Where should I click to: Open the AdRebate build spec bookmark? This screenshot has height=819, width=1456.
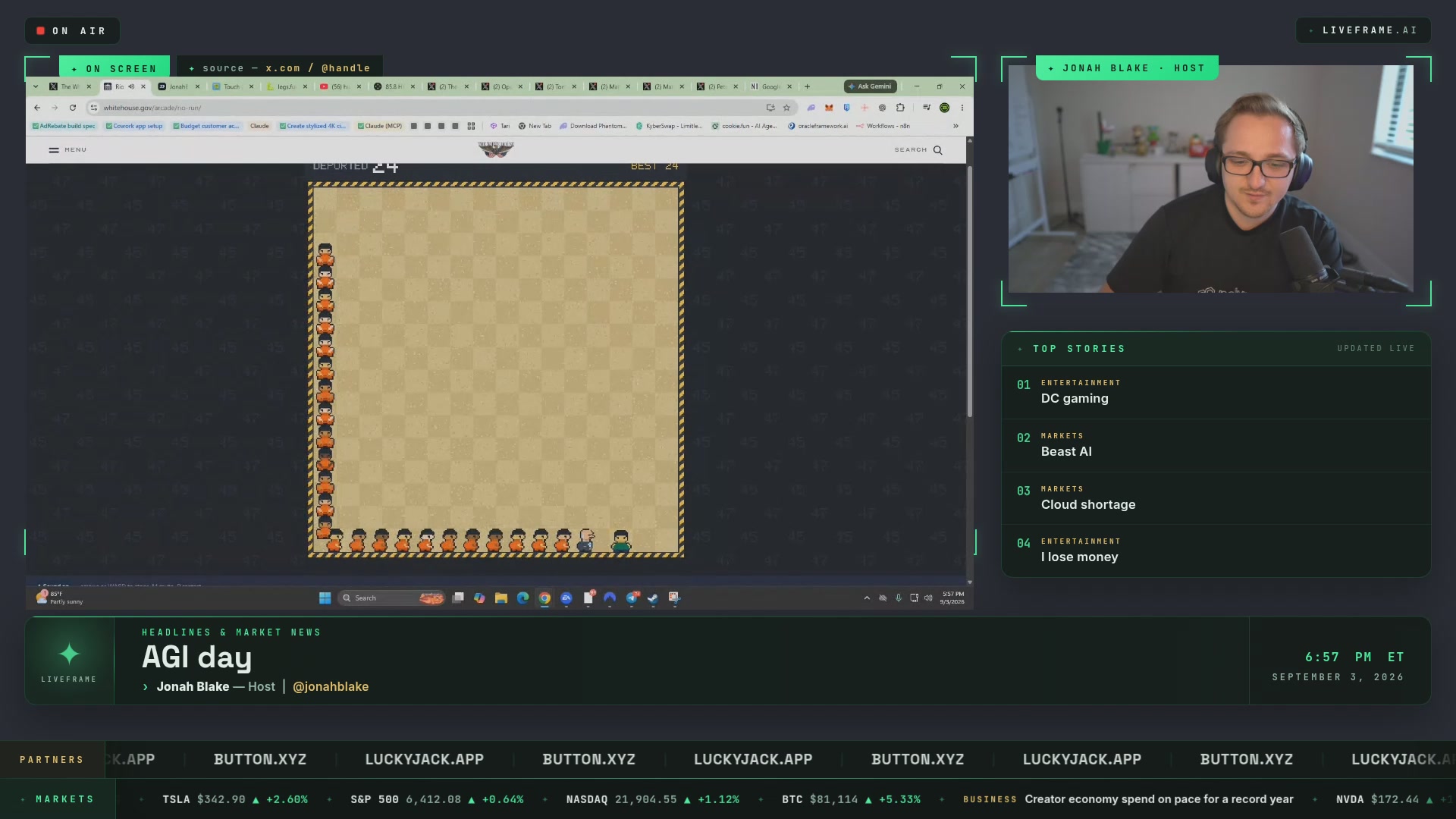pos(64,126)
